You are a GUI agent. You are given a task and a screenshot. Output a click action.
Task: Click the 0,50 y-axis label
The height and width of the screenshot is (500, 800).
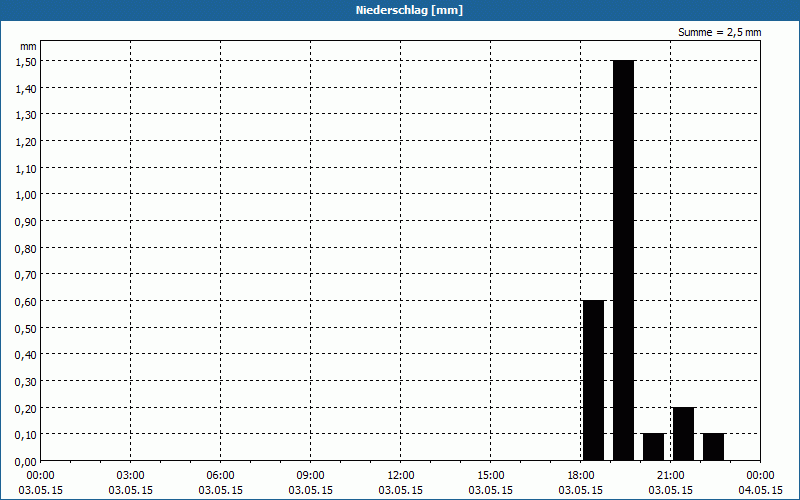coord(26,329)
